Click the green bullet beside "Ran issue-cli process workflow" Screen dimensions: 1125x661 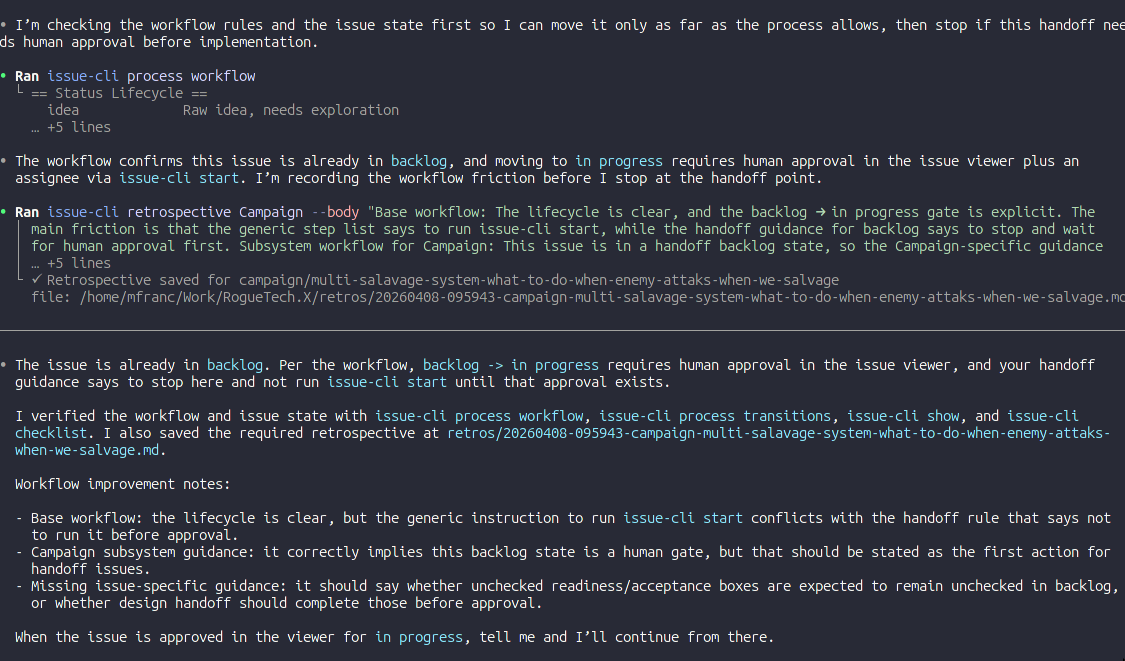[4, 76]
